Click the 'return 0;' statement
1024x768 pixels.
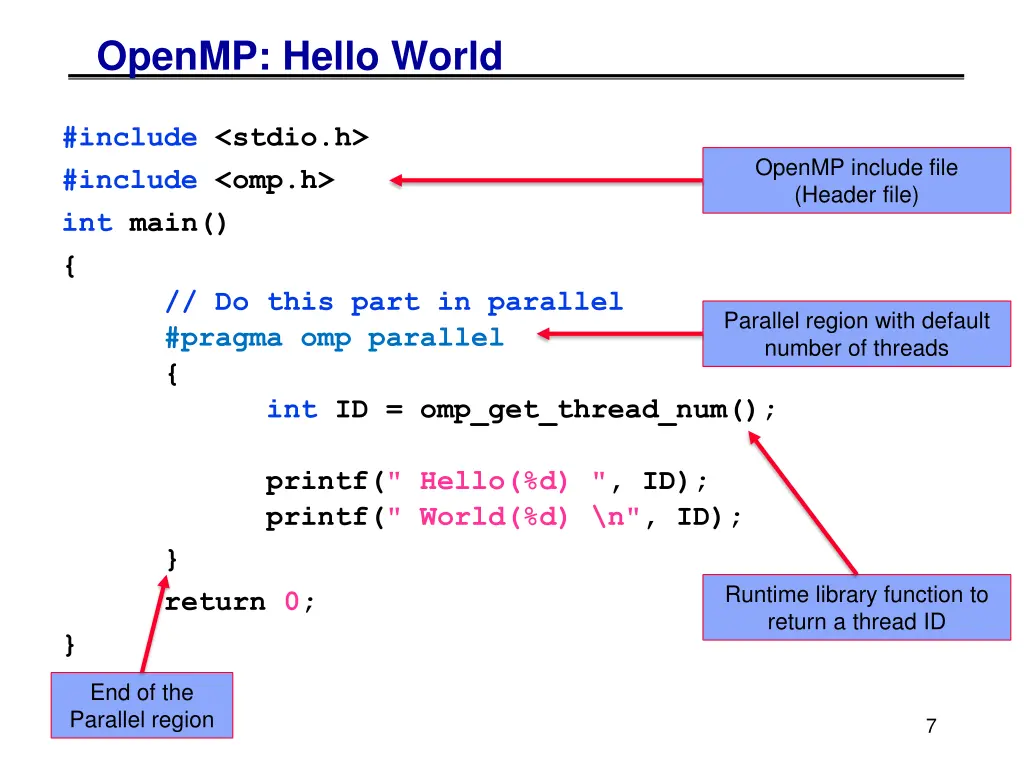coord(240,601)
